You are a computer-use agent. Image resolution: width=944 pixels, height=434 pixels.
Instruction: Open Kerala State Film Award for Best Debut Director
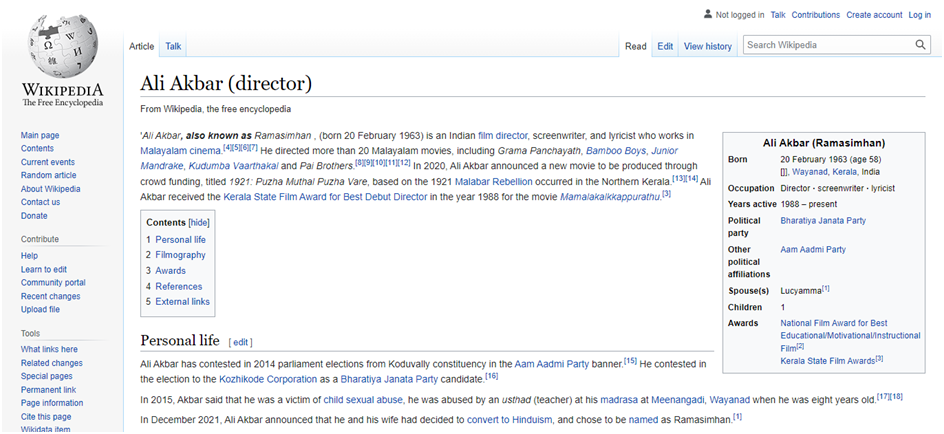(x=325, y=197)
